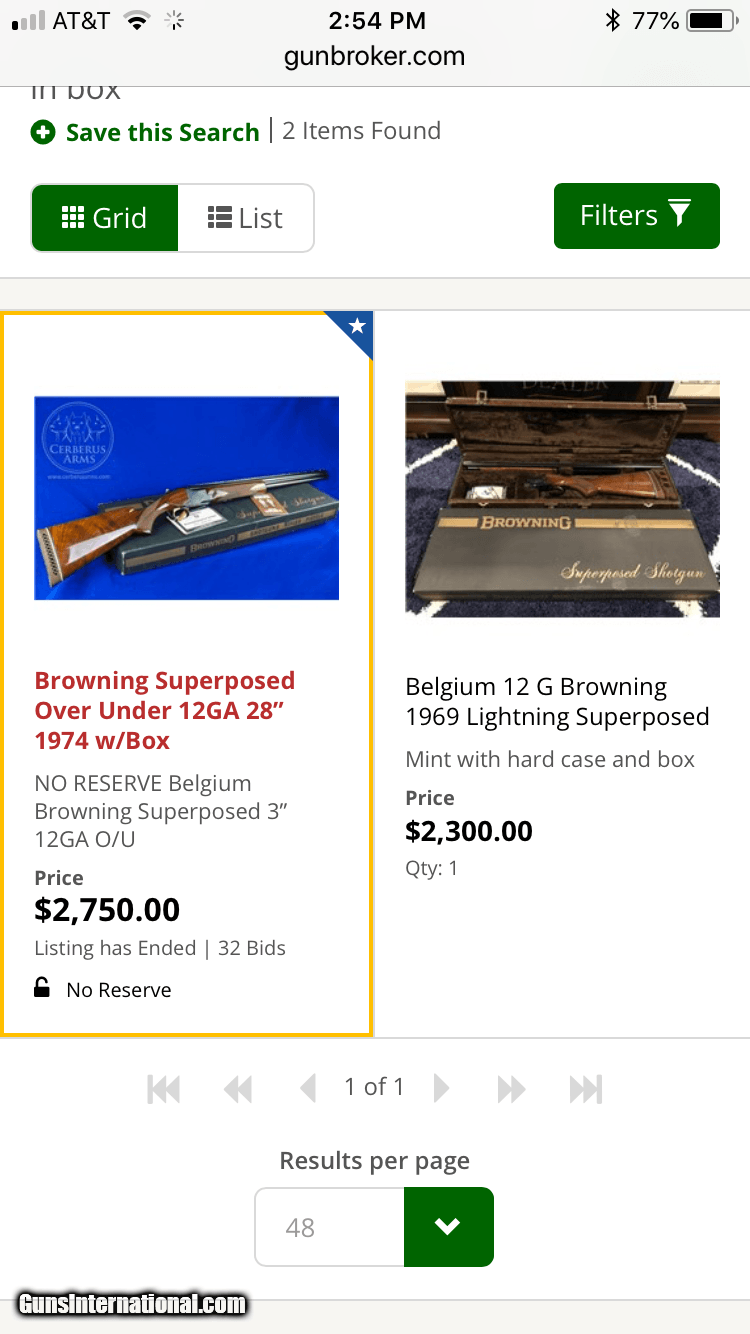This screenshot has height=1334, width=750.
Task: Switch to List view
Action: click(246, 218)
